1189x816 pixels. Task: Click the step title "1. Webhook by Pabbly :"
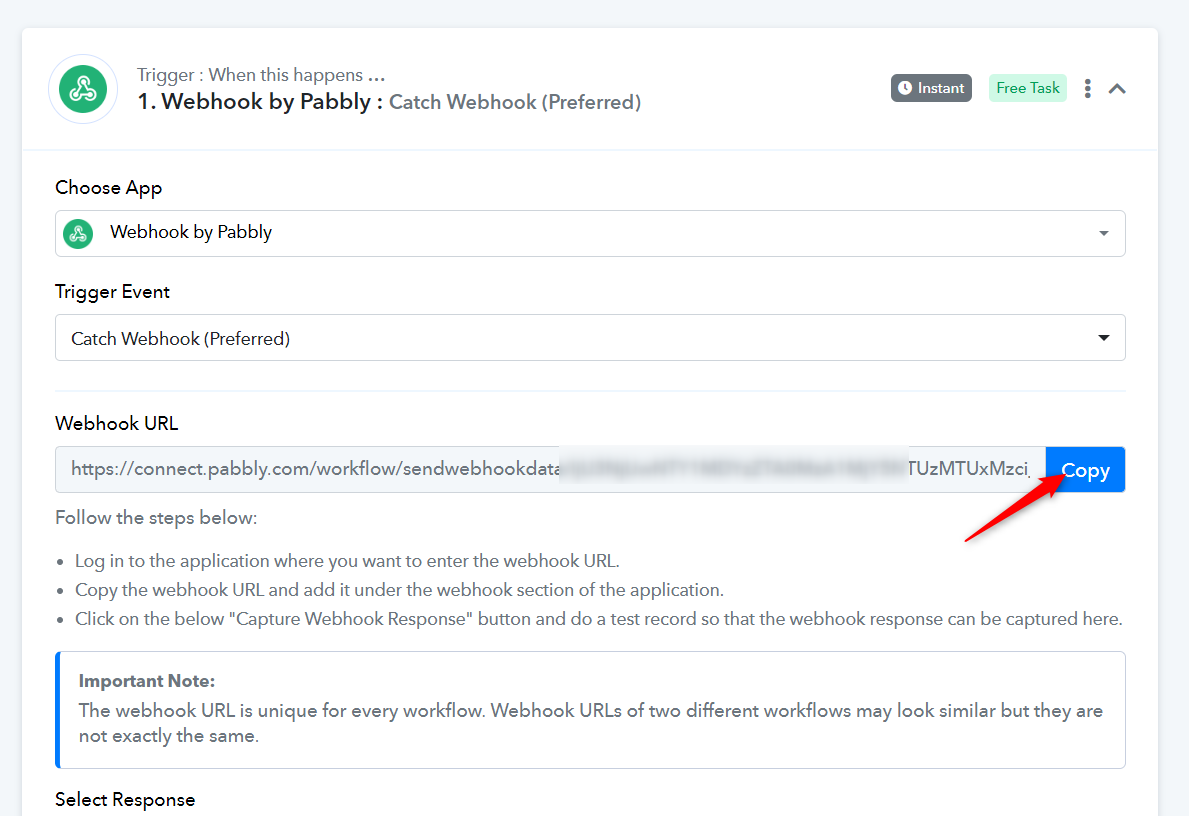pos(260,102)
